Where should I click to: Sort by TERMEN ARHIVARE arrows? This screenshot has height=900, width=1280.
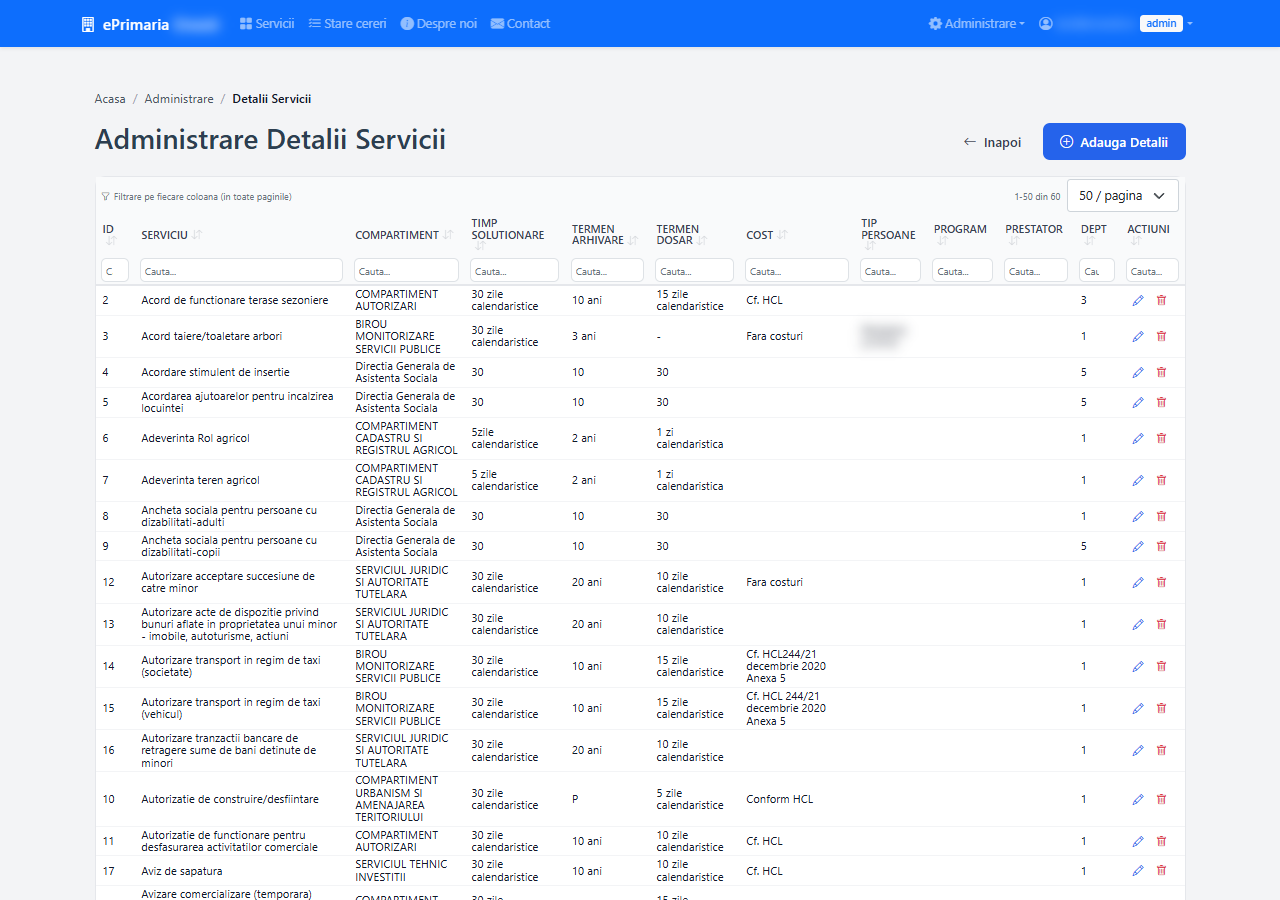pos(632,241)
